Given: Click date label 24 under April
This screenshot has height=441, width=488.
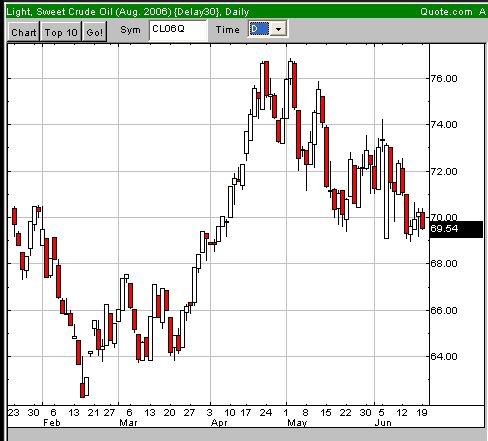Looking at the screenshot, I should pyautogui.click(x=266, y=413).
